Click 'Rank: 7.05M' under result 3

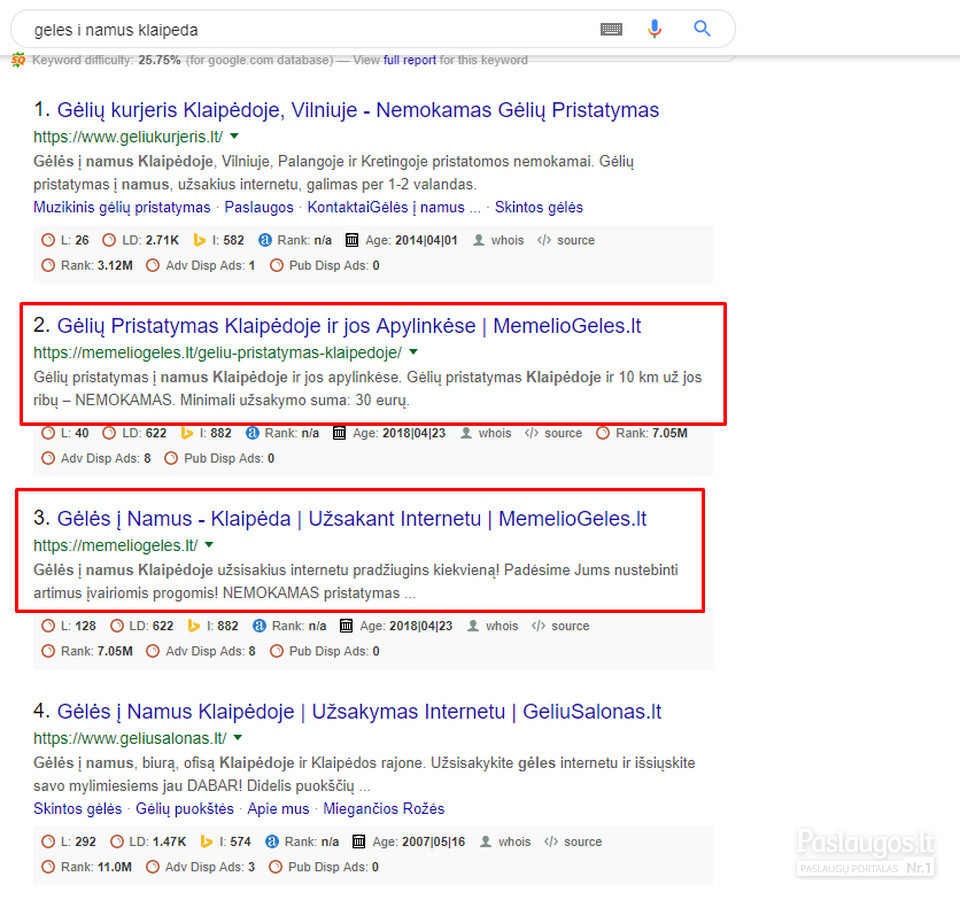pos(87,651)
